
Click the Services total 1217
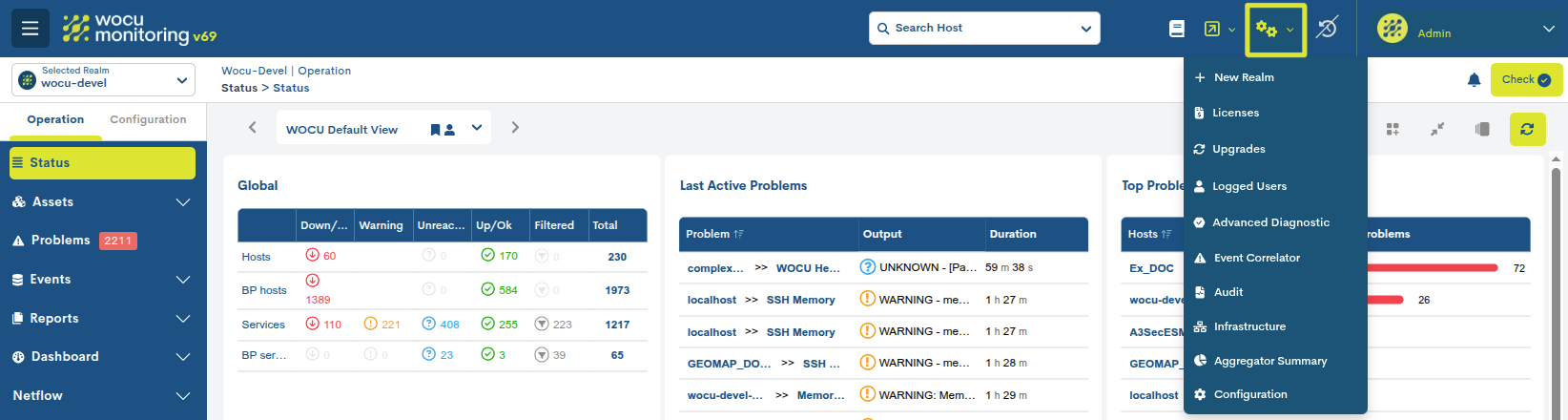tap(617, 325)
